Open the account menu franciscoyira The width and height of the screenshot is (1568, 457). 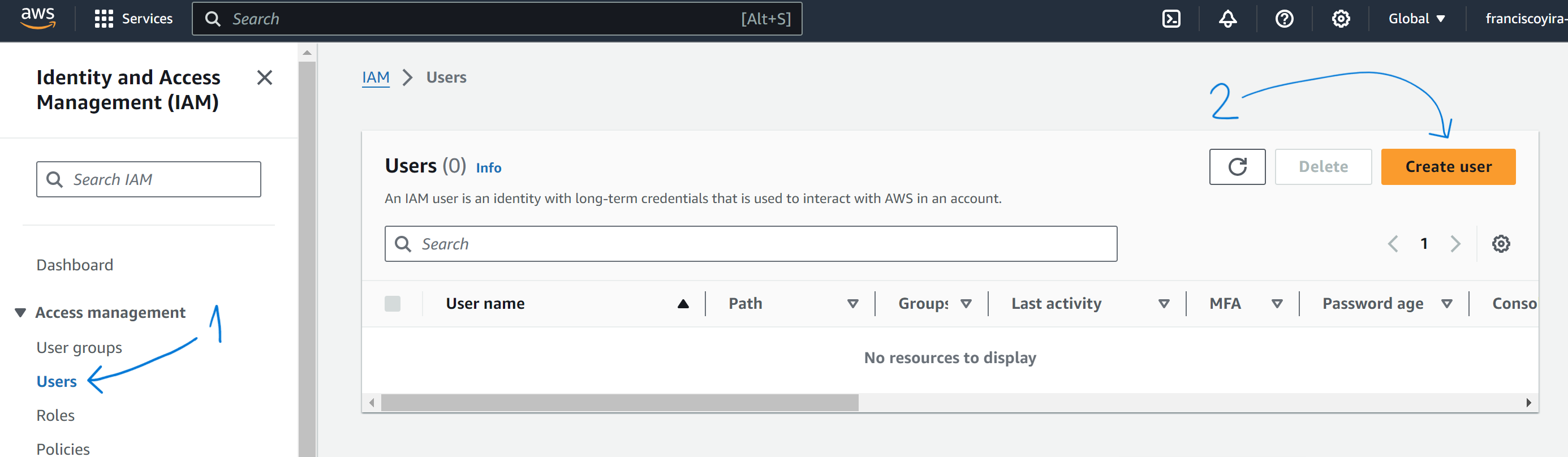tap(1526, 19)
